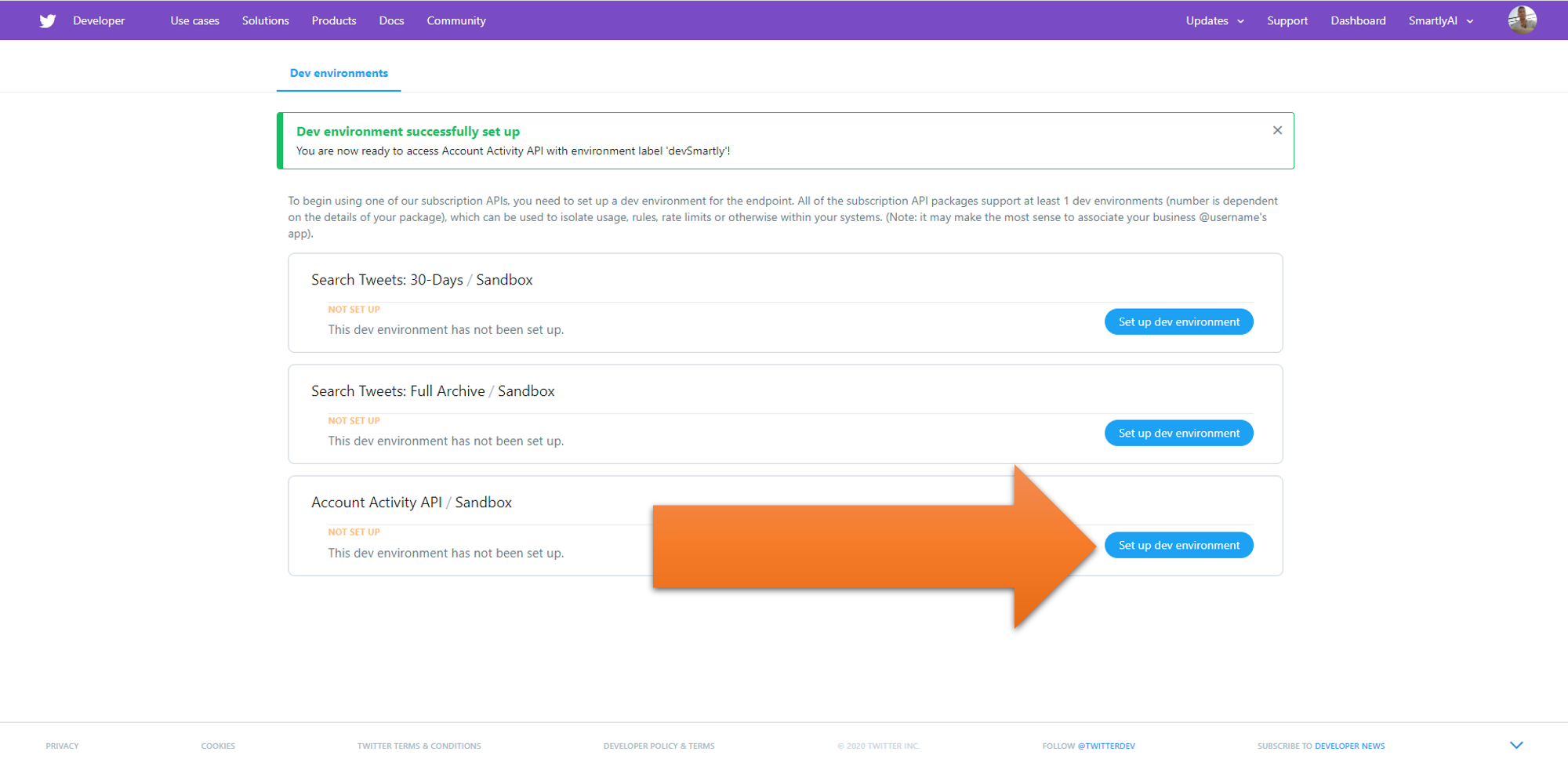Open the Community menu

pyautogui.click(x=456, y=21)
